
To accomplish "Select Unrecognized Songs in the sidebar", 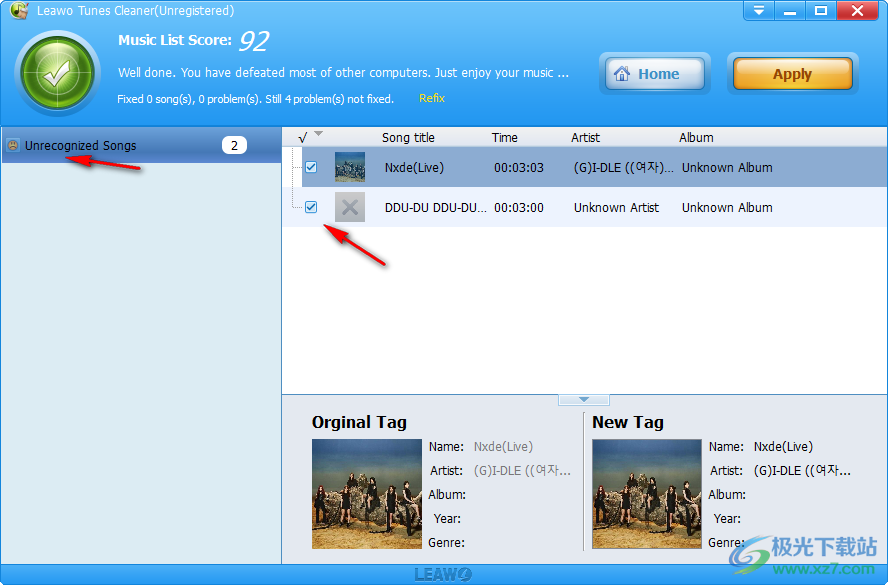I will pyautogui.click(x=141, y=146).
